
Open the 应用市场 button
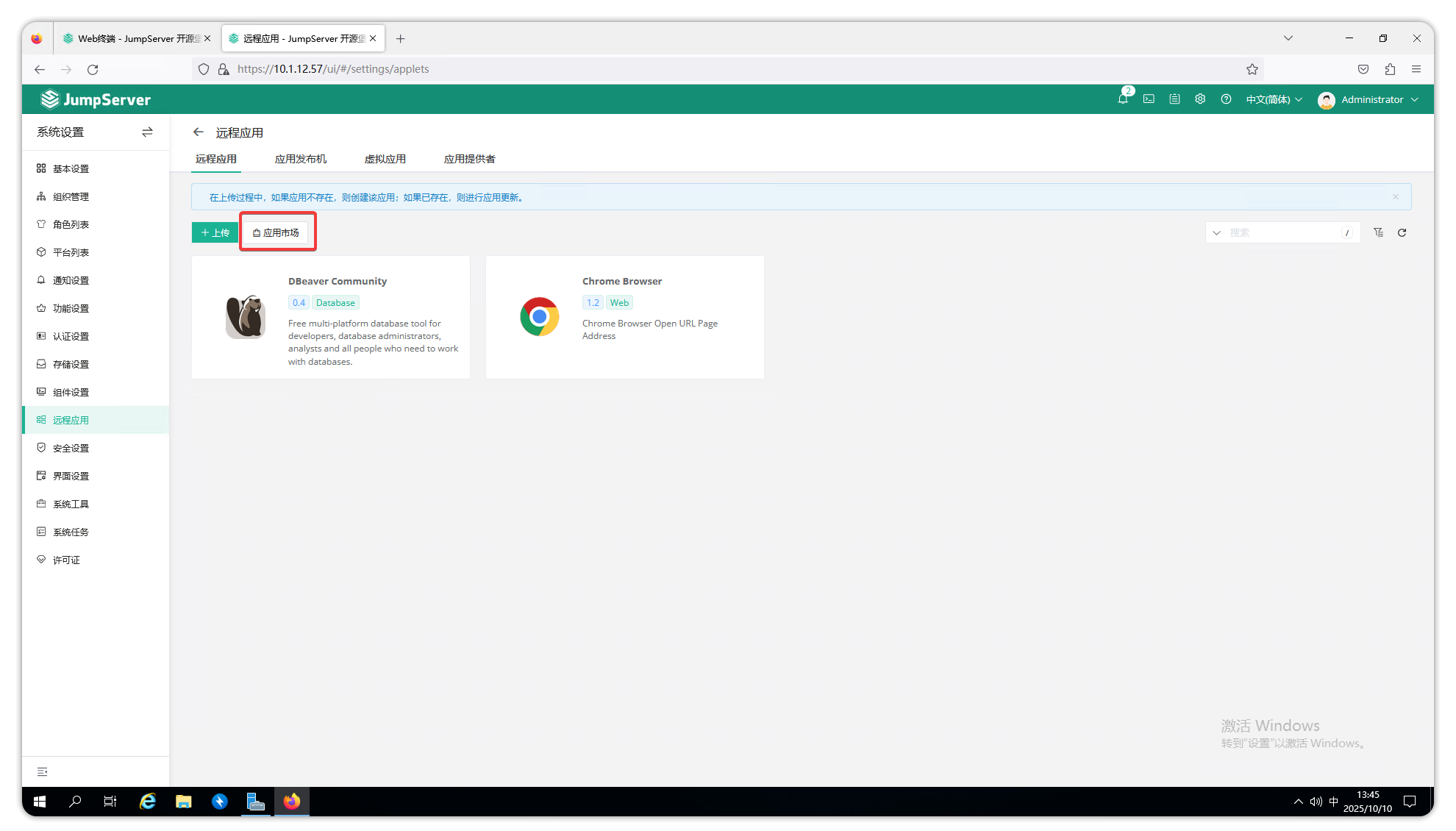[276, 232]
